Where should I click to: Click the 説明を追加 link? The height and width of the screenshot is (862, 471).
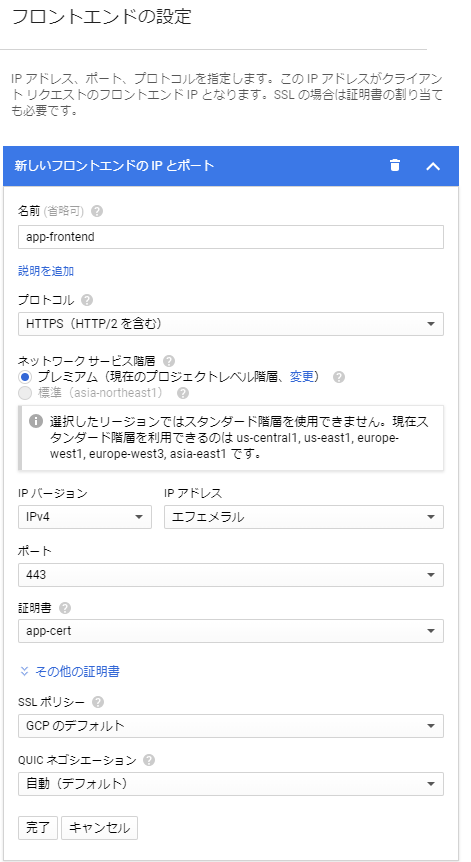pyautogui.click(x=46, y=271)
